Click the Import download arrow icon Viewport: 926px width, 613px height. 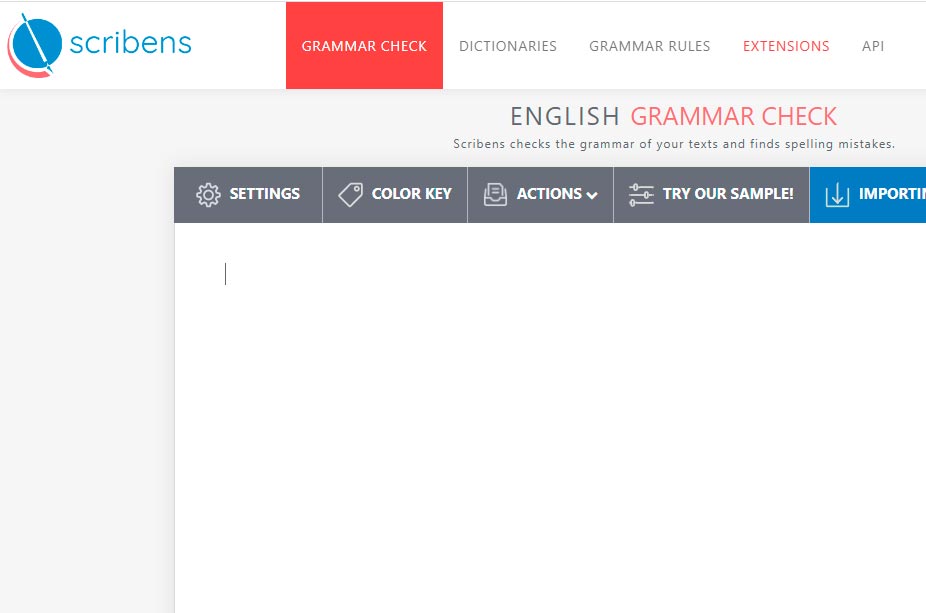pyautogui.click(x=837, y=194)
